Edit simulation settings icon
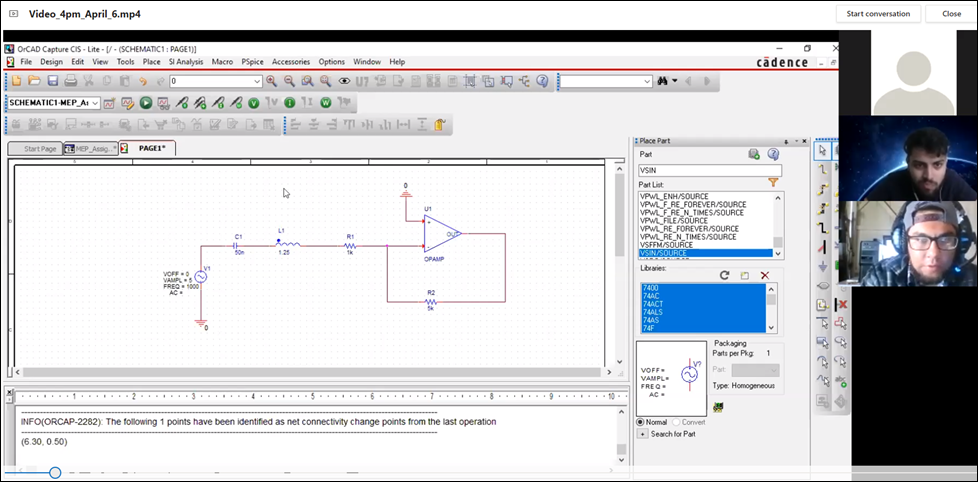This screenshot has width=978, height=482. [x=127, y=103]
